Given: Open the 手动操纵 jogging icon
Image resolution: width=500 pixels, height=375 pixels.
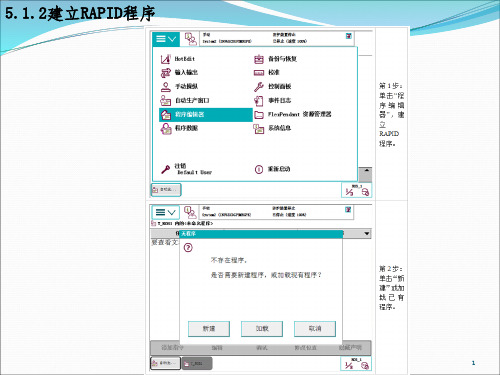Looking at the screenshot, I should click(x=166, y=87).
